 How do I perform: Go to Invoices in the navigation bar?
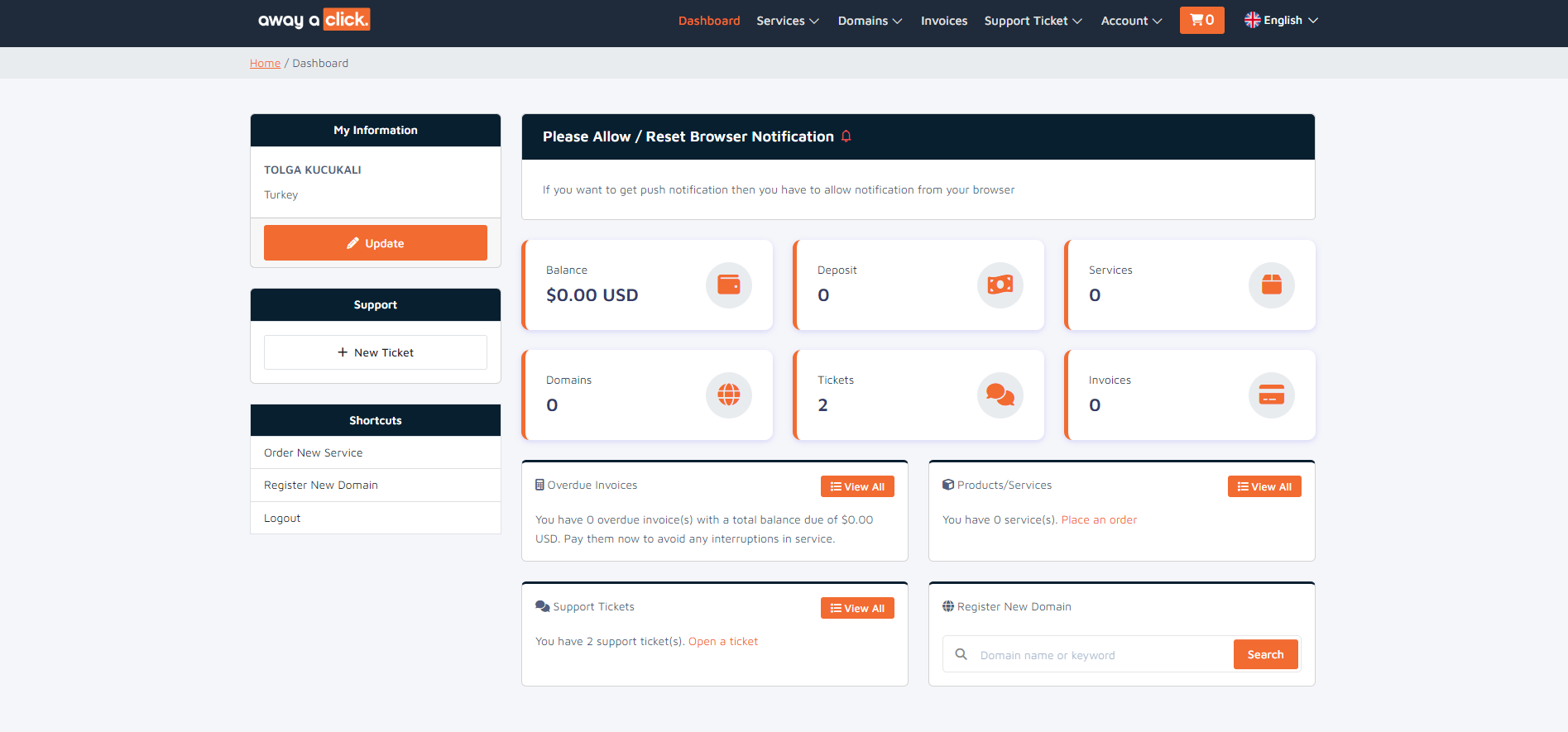pyautogui.click(x=944, y=21)
